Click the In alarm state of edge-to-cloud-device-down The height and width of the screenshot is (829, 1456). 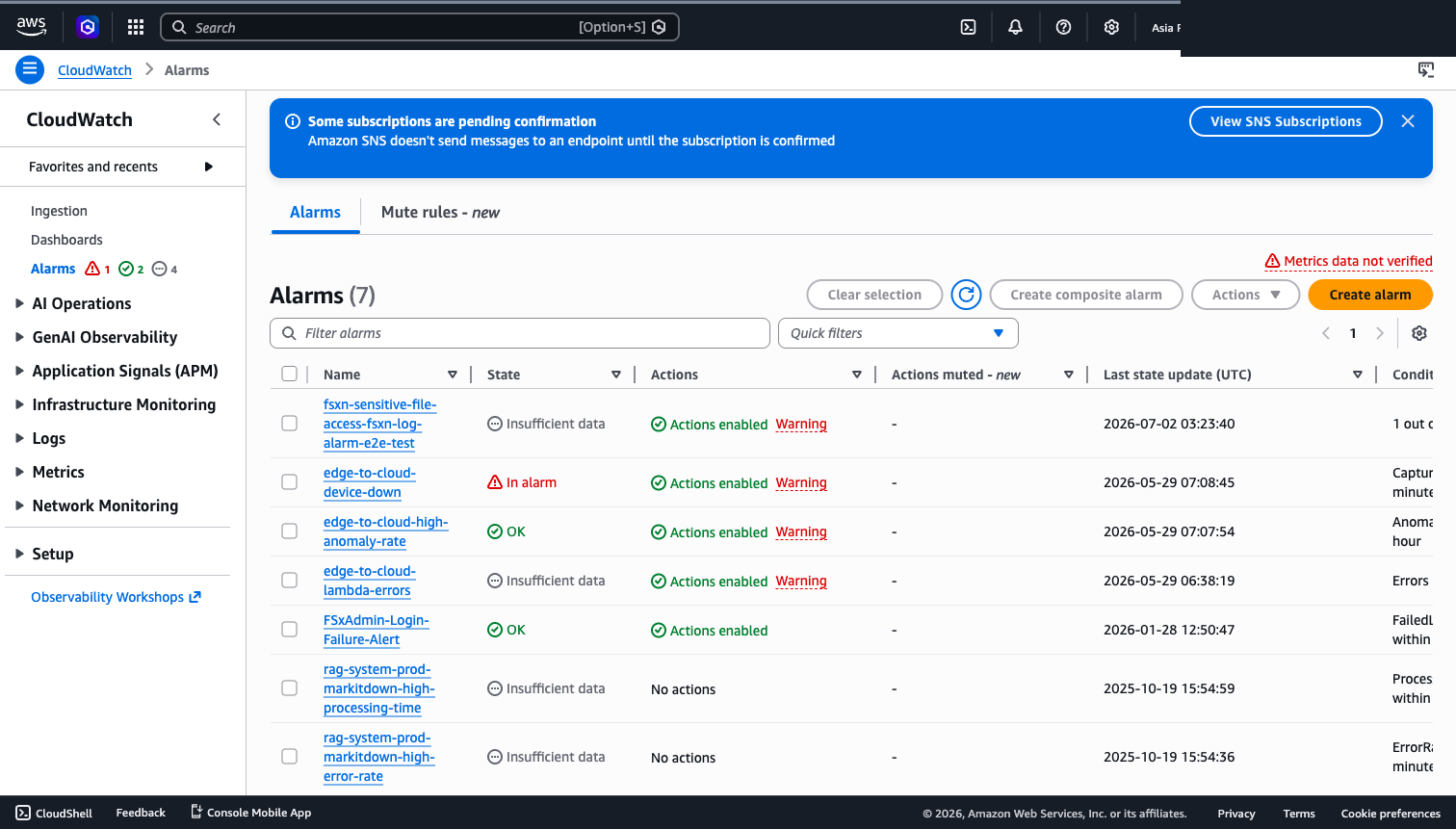[522, 482]
